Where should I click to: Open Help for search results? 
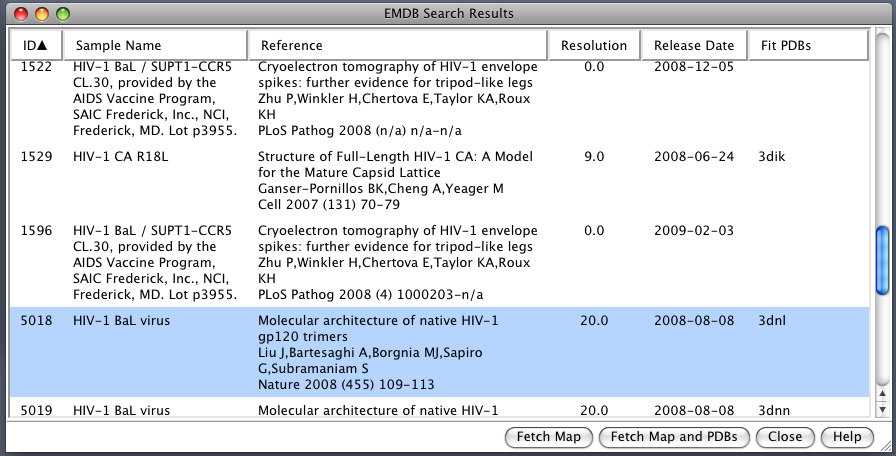pyautogui.click(x=846, y=437)
